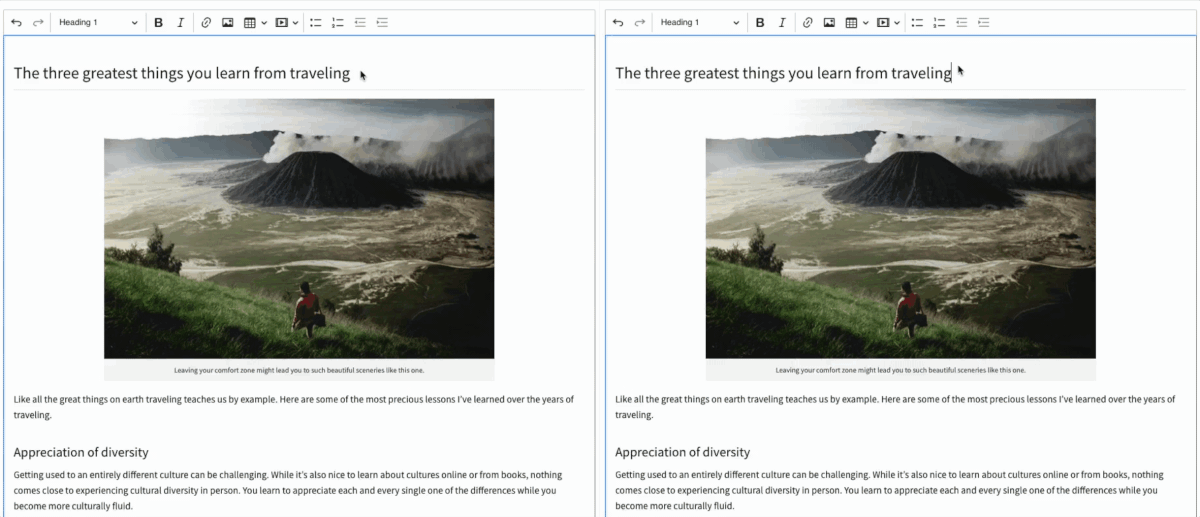This screenshot has width=1200, height=517.
Task: Toggle Italic in the left editor toolbar
Action: click(x=180, y=23)
